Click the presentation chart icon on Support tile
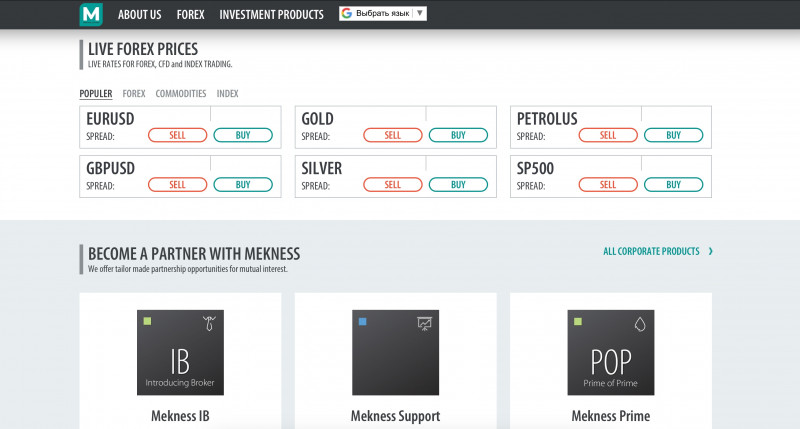The height and width of the screenshot is (429, 800). 424,323
